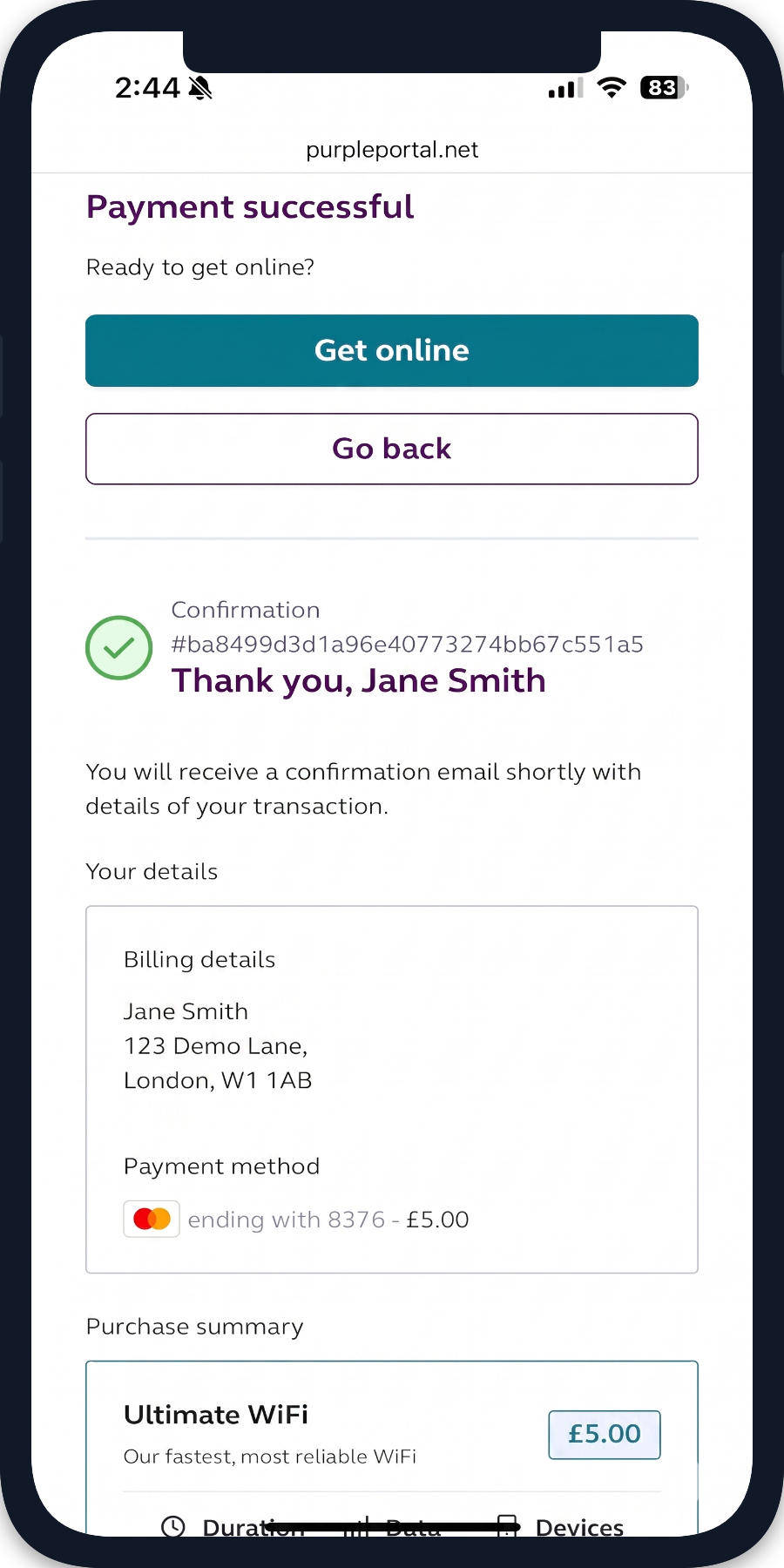Click the green confirmation checkmark icon
The image size is (784, 1568).
coord(119,647)
